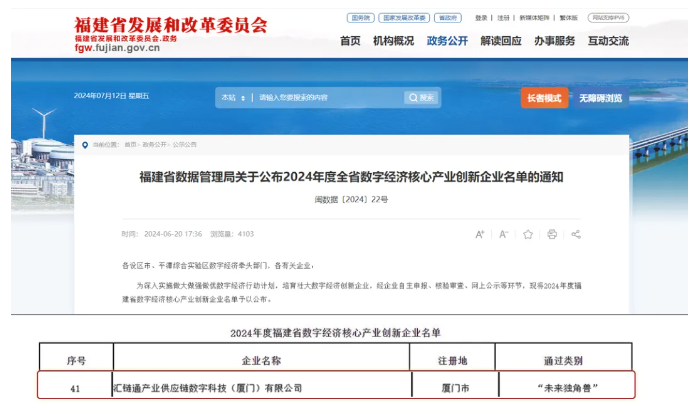Select the 政务公开 navigation tab

pyautogui.click(x=446, y=41)
